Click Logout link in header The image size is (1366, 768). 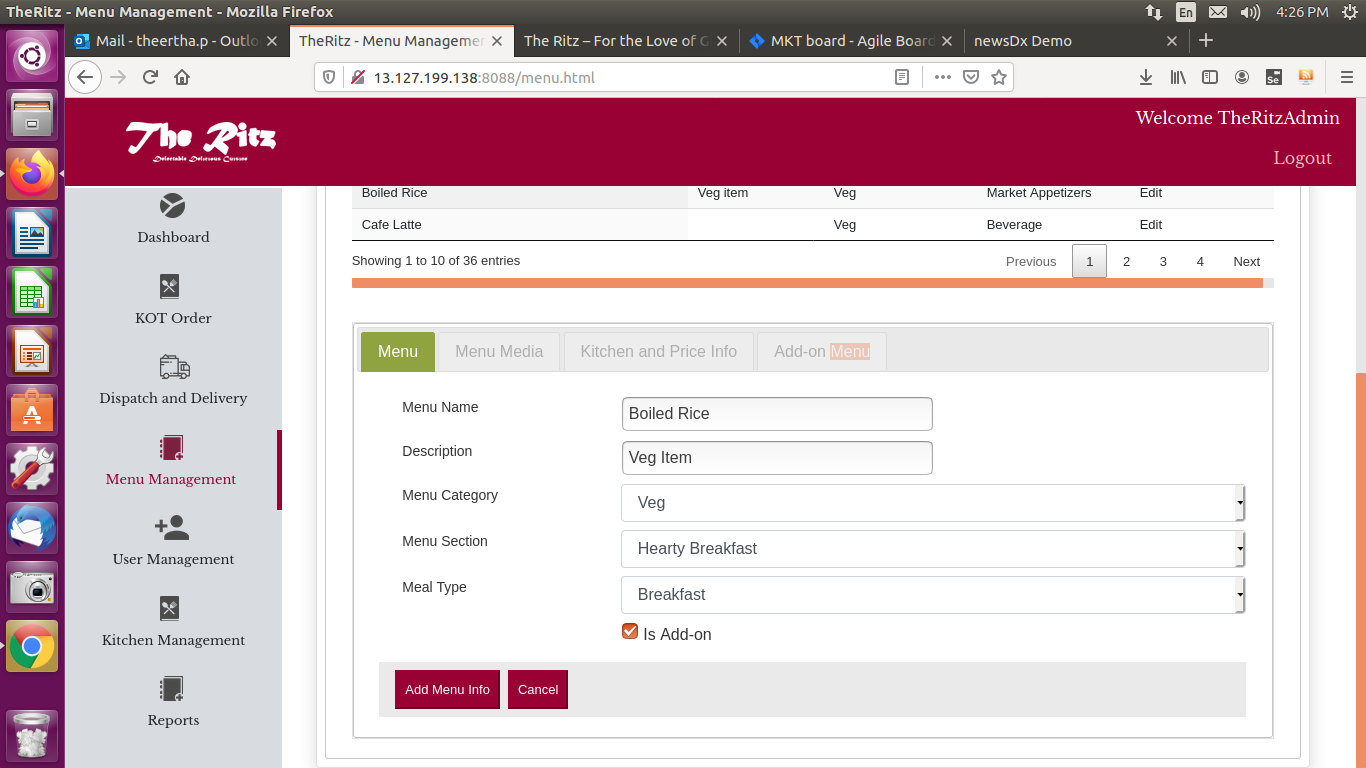click(x=1302, y=158)
